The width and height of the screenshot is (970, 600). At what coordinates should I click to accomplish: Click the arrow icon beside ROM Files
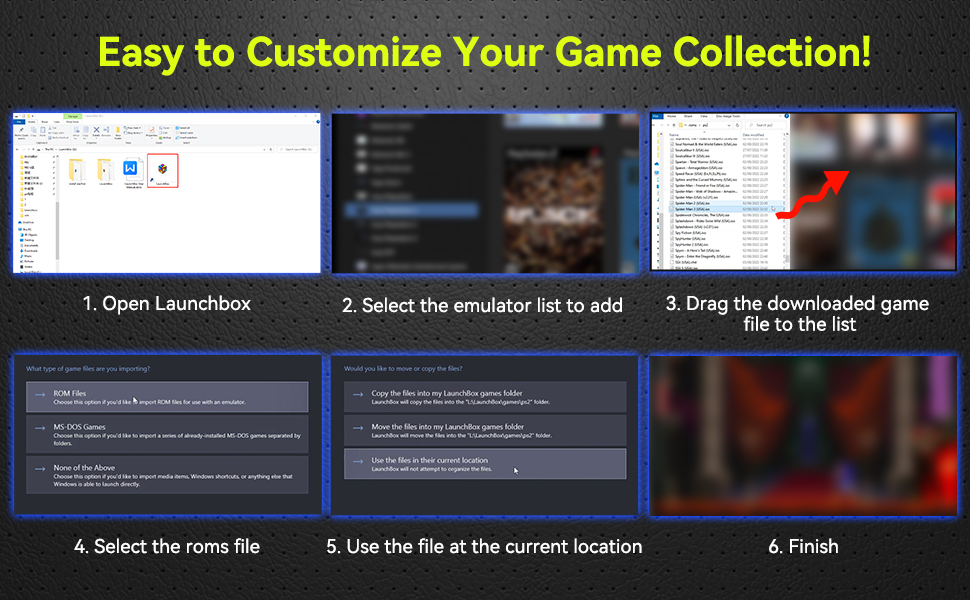(x=40, y=395)
